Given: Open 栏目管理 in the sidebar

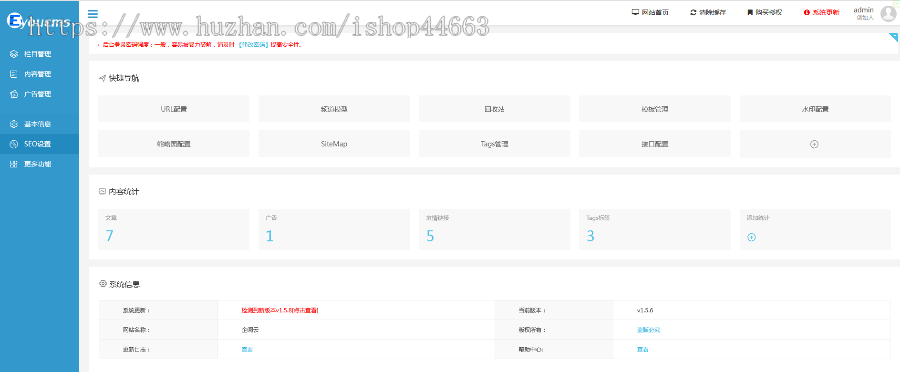Looking at the screenshot, I should point(37,54).
